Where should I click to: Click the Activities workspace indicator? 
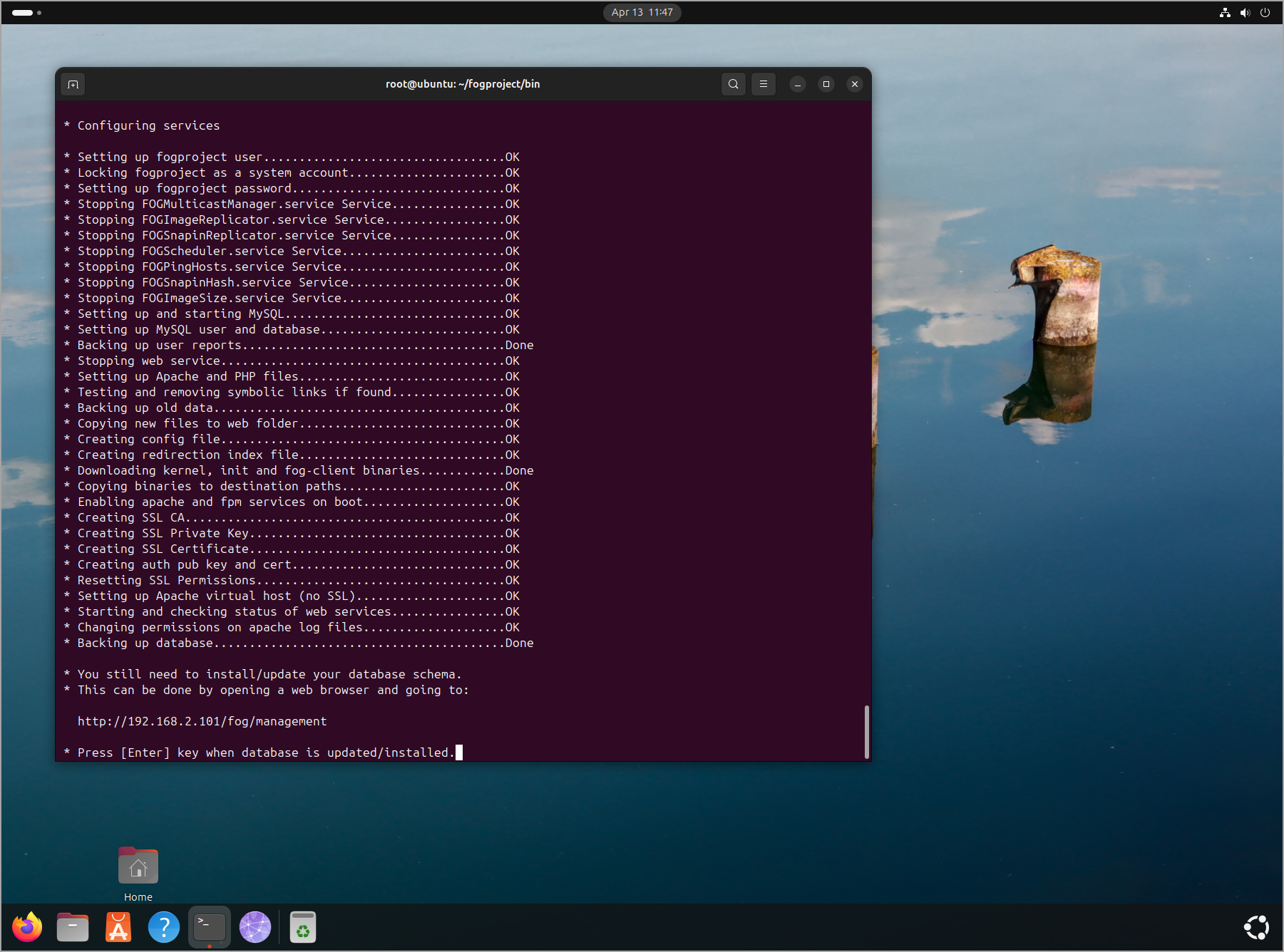(27, 12)
